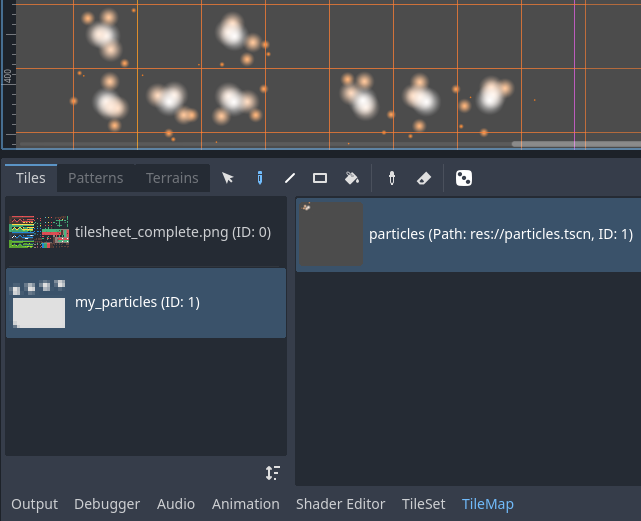The image size is (641, 521).
Task: Switch to the Terrains tab
Action: pyautogui.click(x=172, y=178)
